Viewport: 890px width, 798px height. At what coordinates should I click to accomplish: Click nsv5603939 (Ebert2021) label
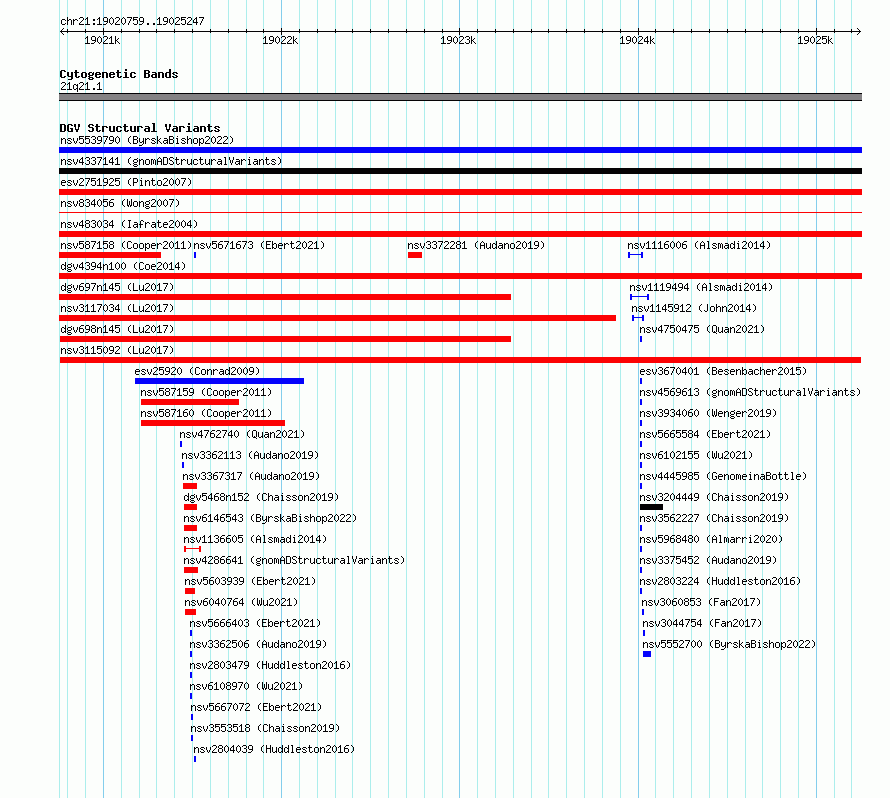(x=250, y=581)
